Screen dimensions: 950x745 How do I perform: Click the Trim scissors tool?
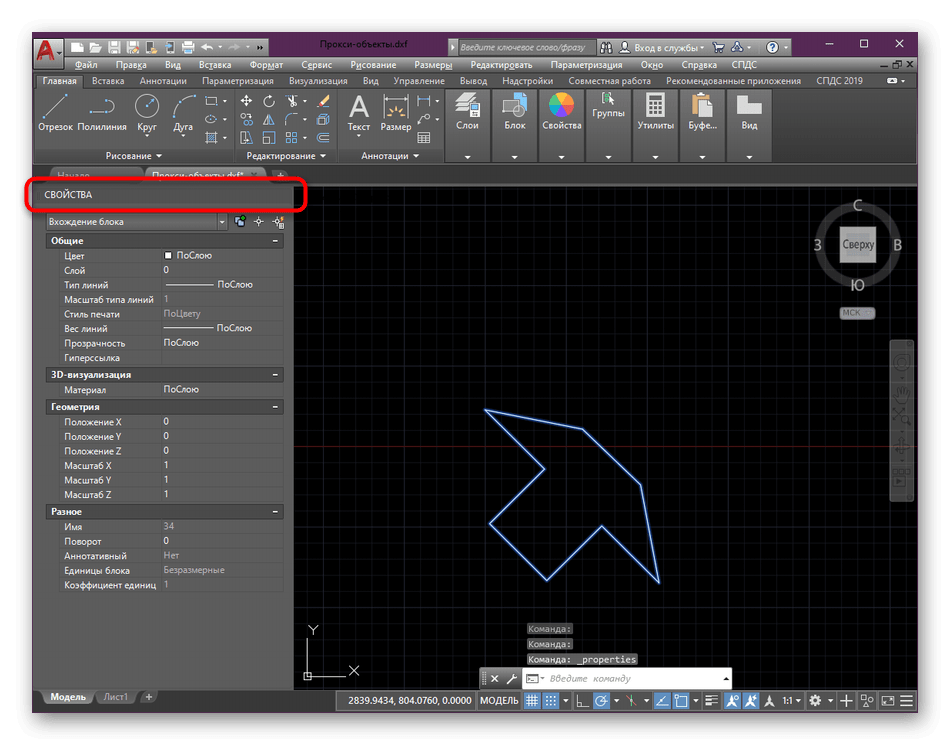(292, 101)
